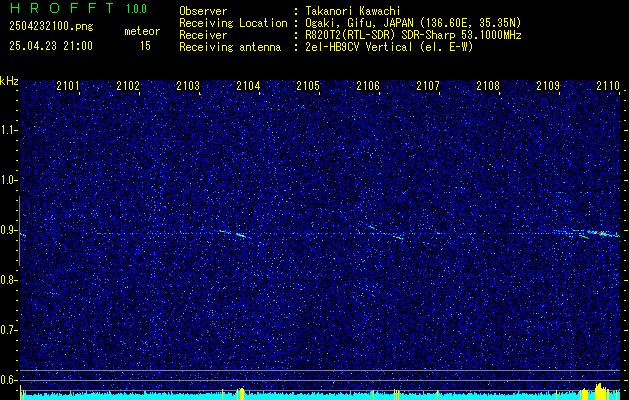Screen dimensions: 629x400
Task: Click the 2103 time axis marker
Action: [x=188, y=85]
